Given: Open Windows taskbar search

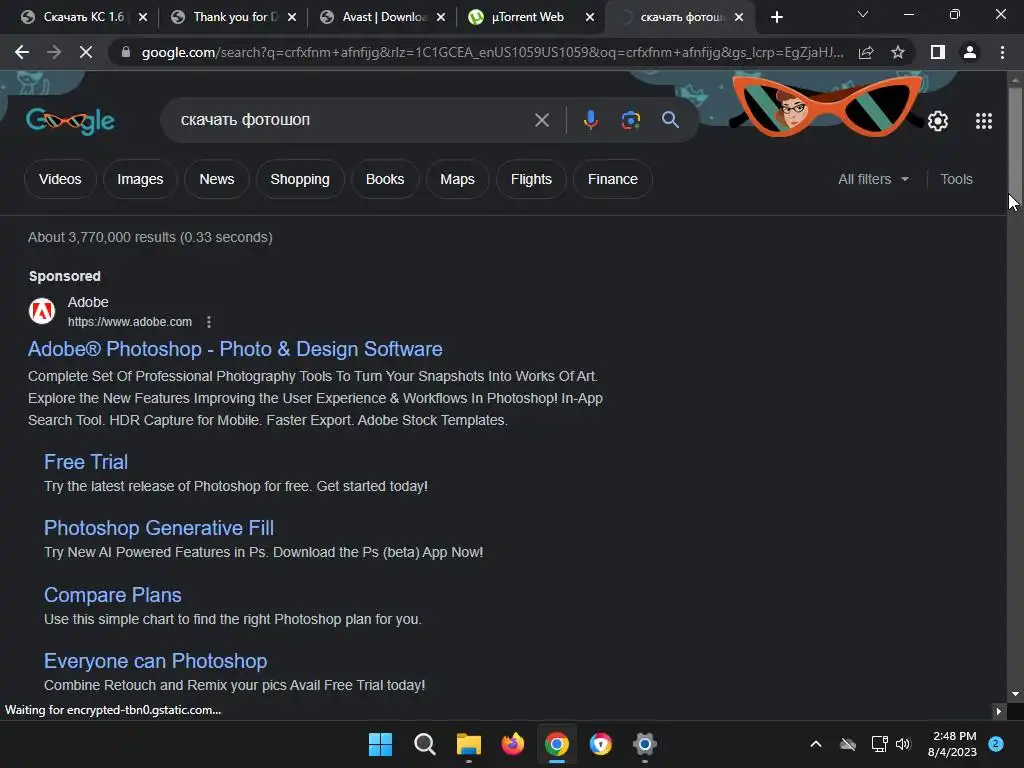Looking at the screenshot, I should pos(424,744).
